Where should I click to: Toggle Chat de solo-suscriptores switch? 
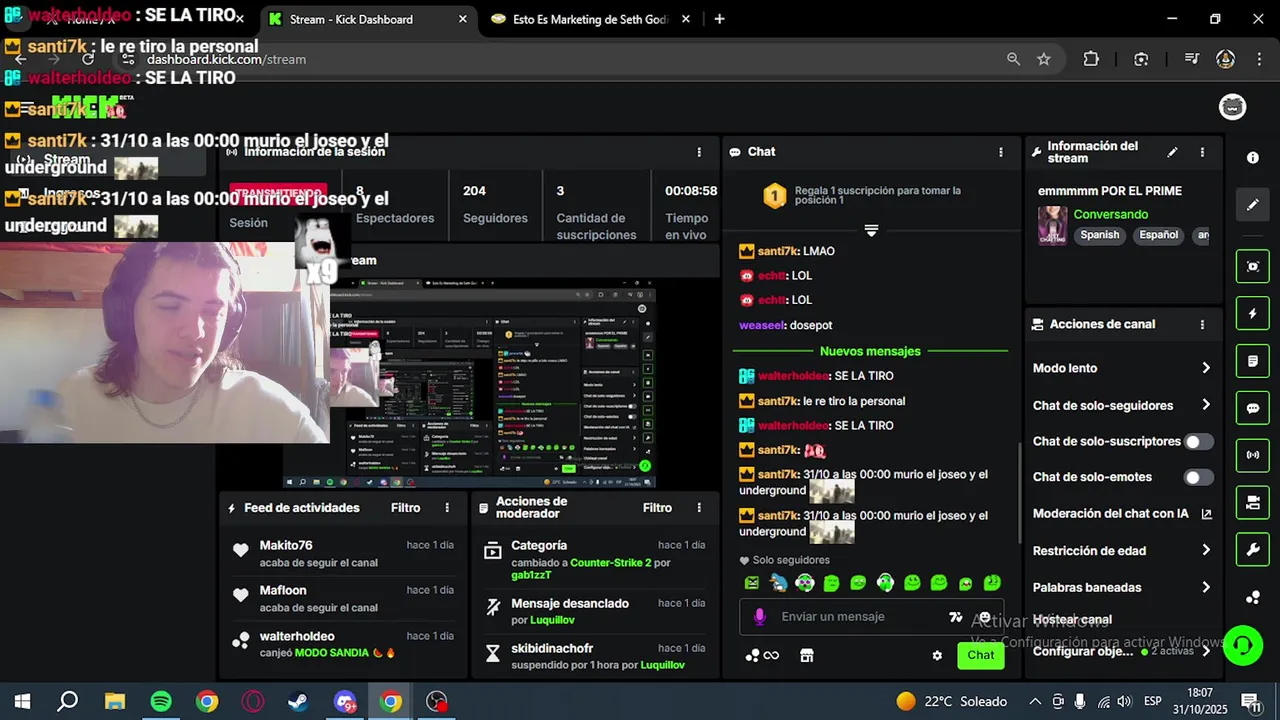tap(1198, 441)
